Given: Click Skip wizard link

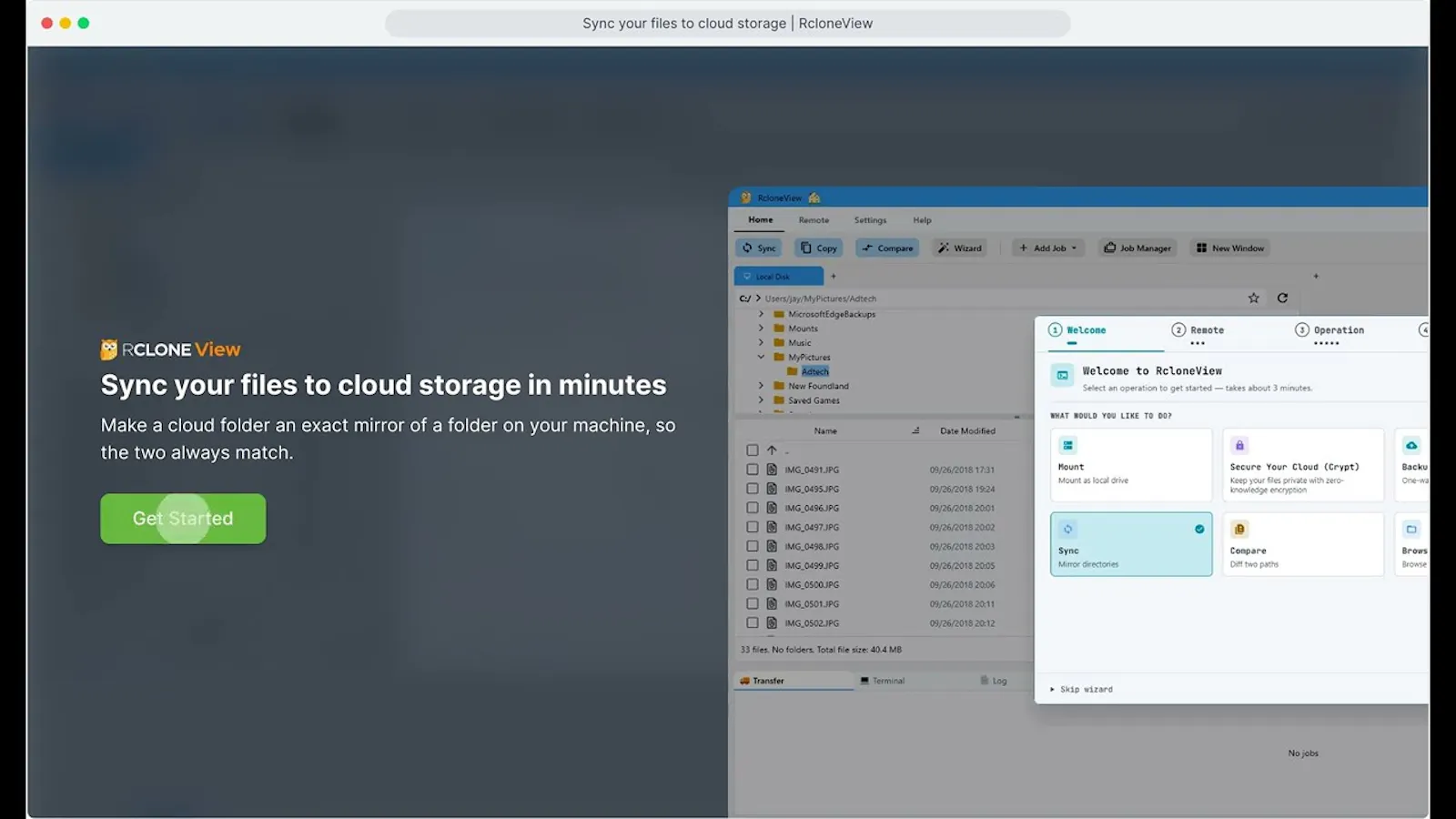Looking at the screenshot, I should point(1081,690).
